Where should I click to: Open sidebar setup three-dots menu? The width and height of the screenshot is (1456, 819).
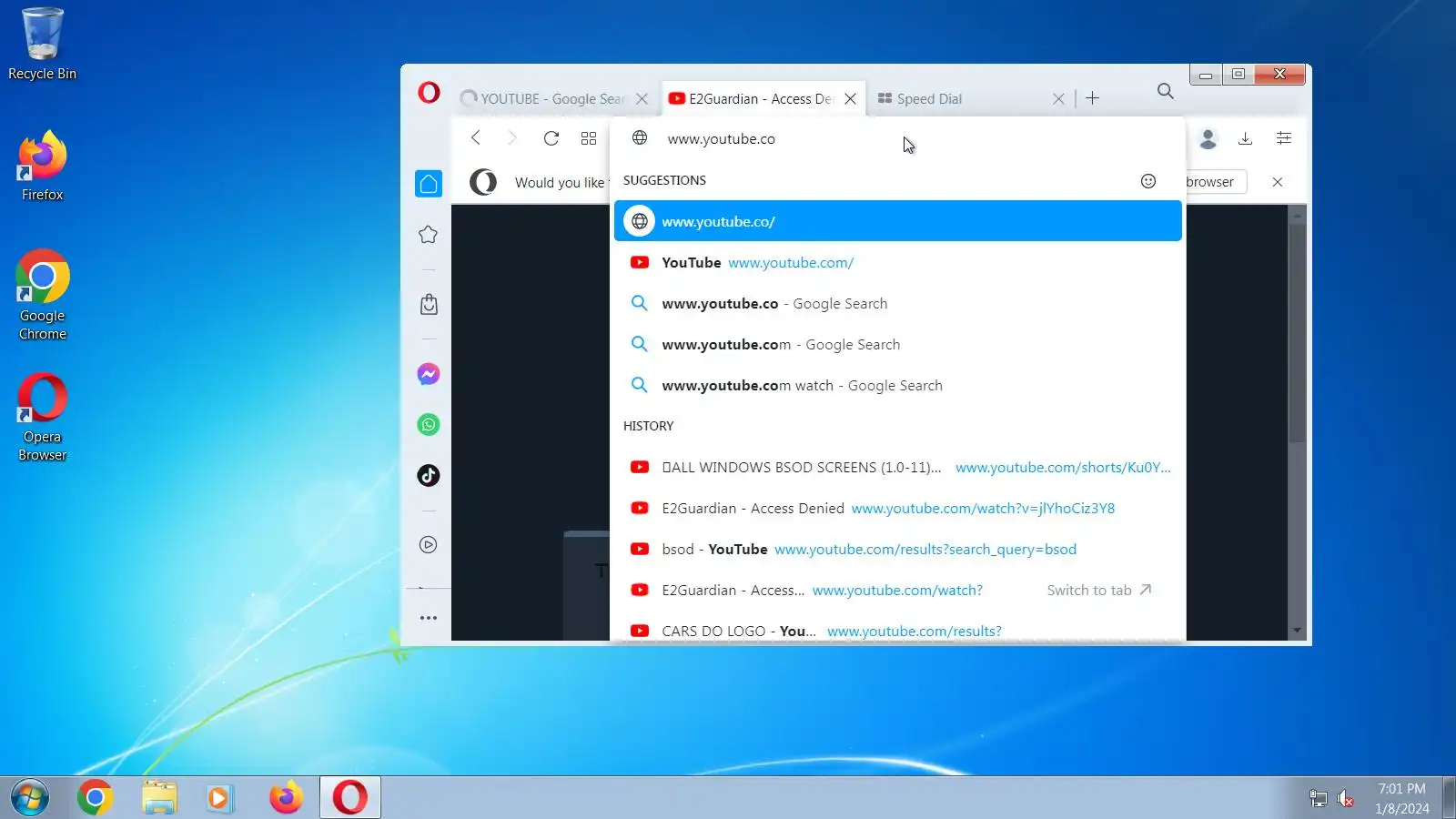coord(429,618)
